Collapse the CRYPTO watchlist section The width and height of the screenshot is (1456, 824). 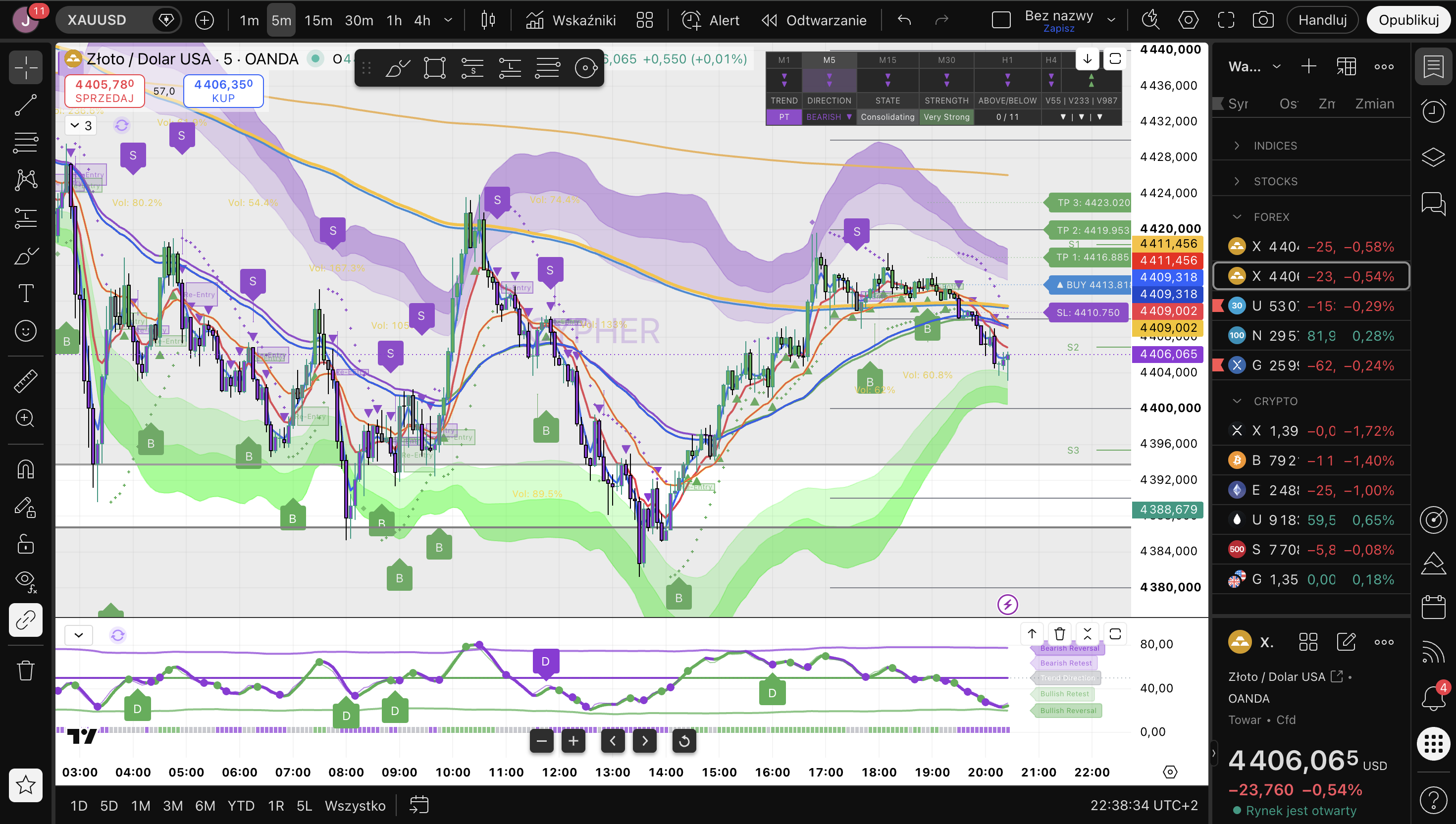1237,401
